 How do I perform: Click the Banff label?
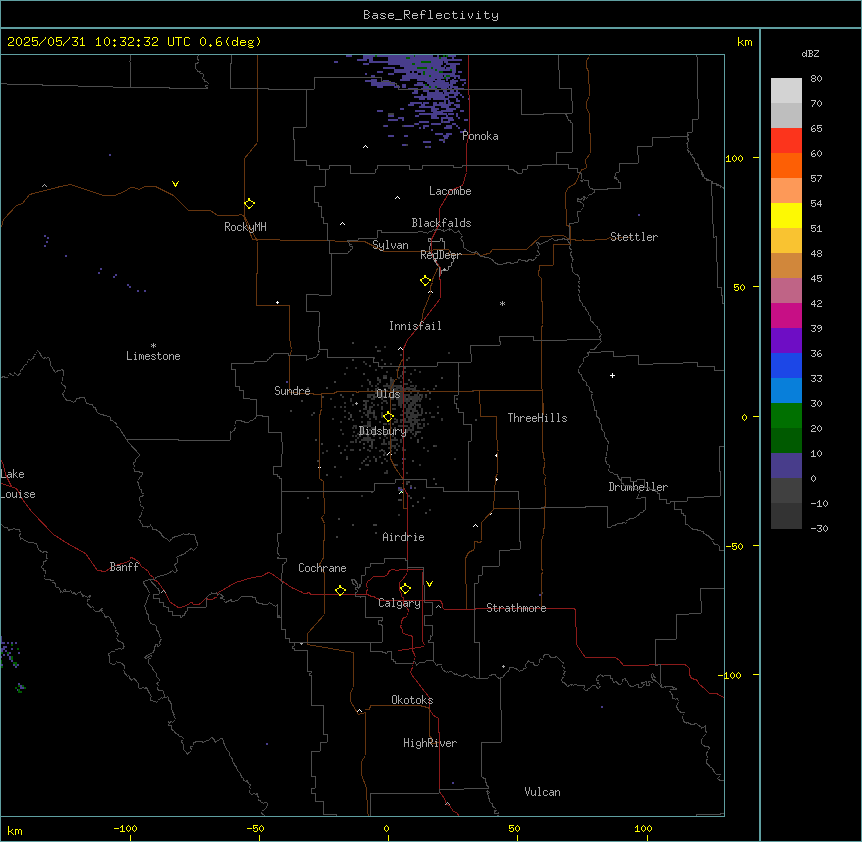[x=124, y=567]
